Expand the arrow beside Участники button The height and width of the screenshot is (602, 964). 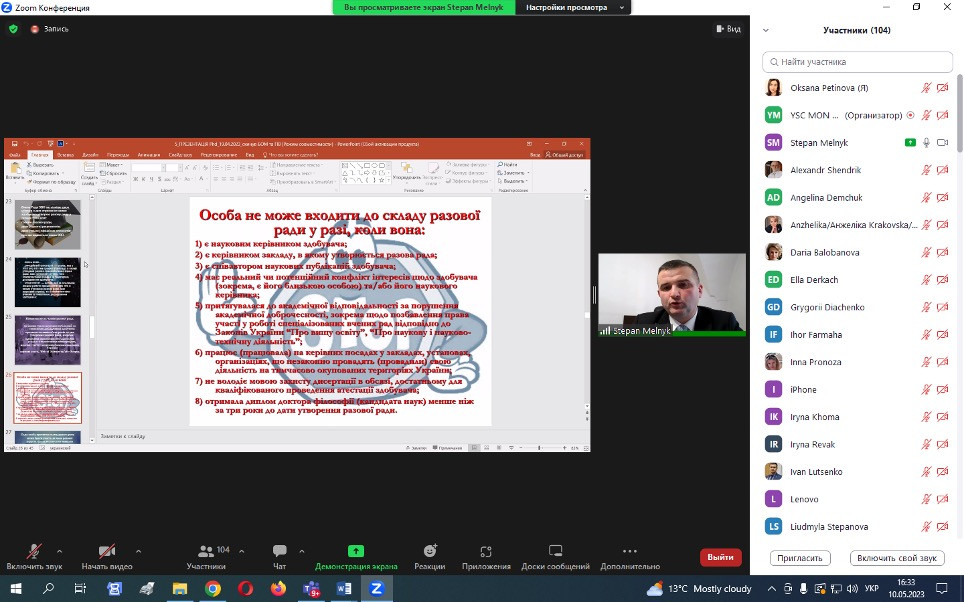tap(242, 551)
